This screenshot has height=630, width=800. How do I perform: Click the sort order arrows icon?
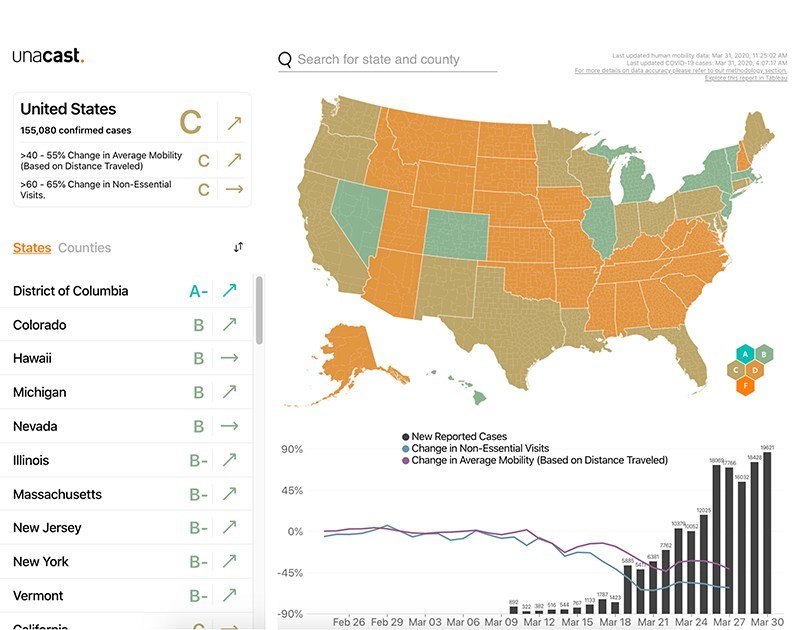(238, 247)
